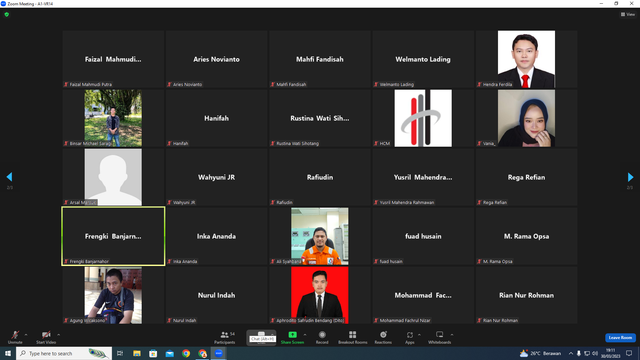This screenshot has height=360, width=640.
Task: Select the HCM logo participant tile
Action: click(423, 118)
